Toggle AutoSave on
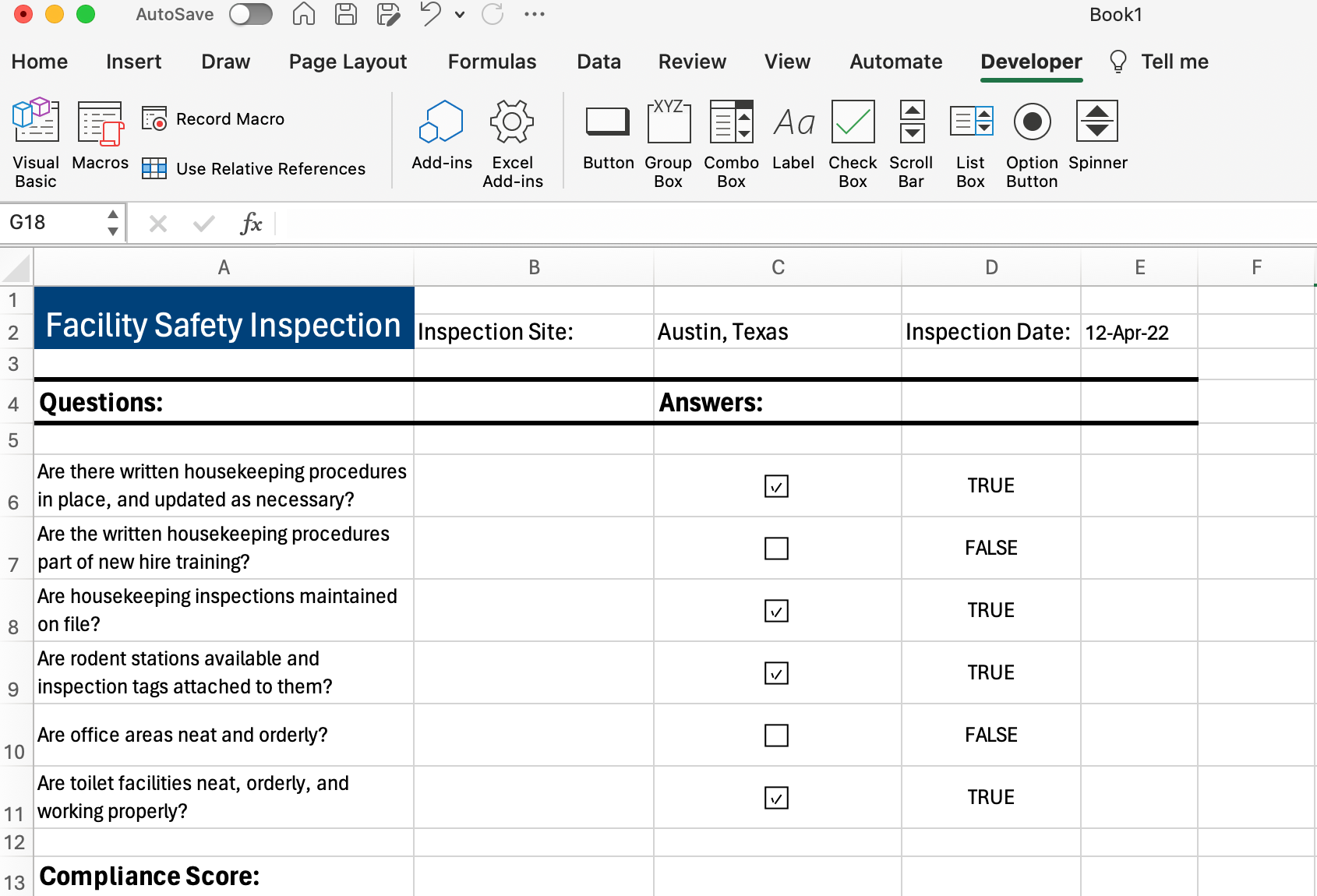This screenshot has width=1317, height=896. coord(250,13)
